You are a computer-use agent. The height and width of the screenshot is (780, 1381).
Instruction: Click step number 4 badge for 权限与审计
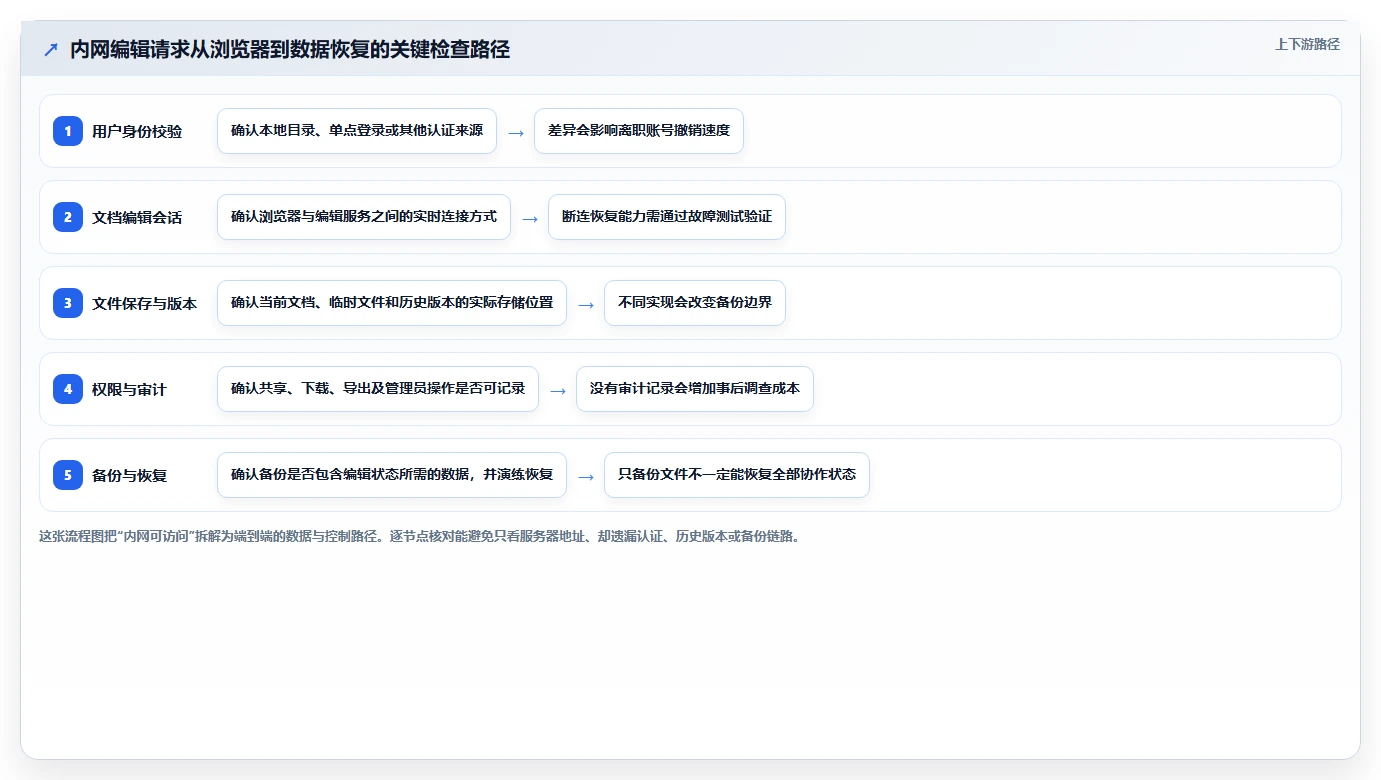click(x=68, y=388)
